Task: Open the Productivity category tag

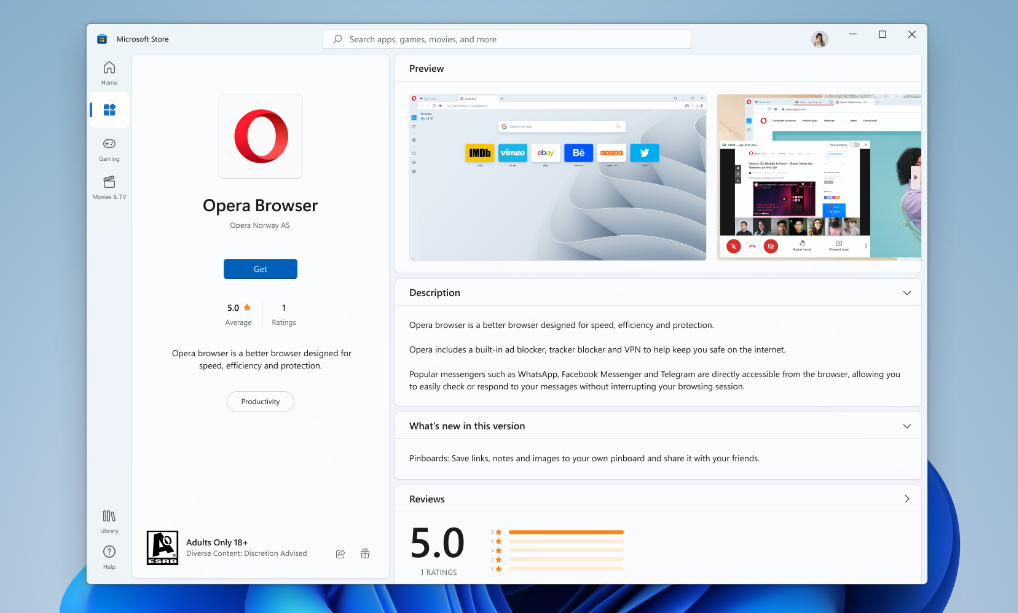Action: (260, 401)
